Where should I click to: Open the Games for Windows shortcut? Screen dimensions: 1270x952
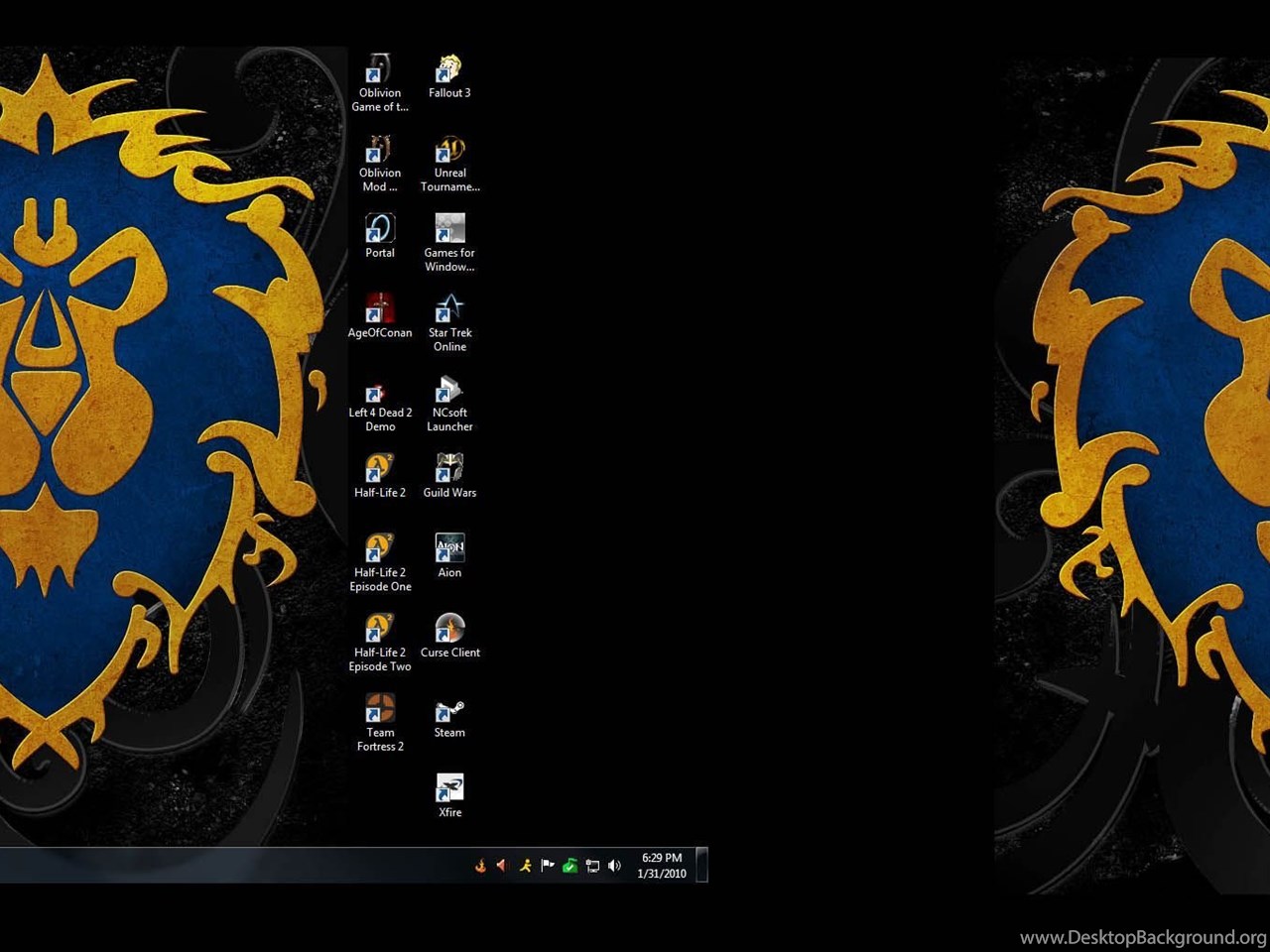pyautogui.click(x=449, y=243)
